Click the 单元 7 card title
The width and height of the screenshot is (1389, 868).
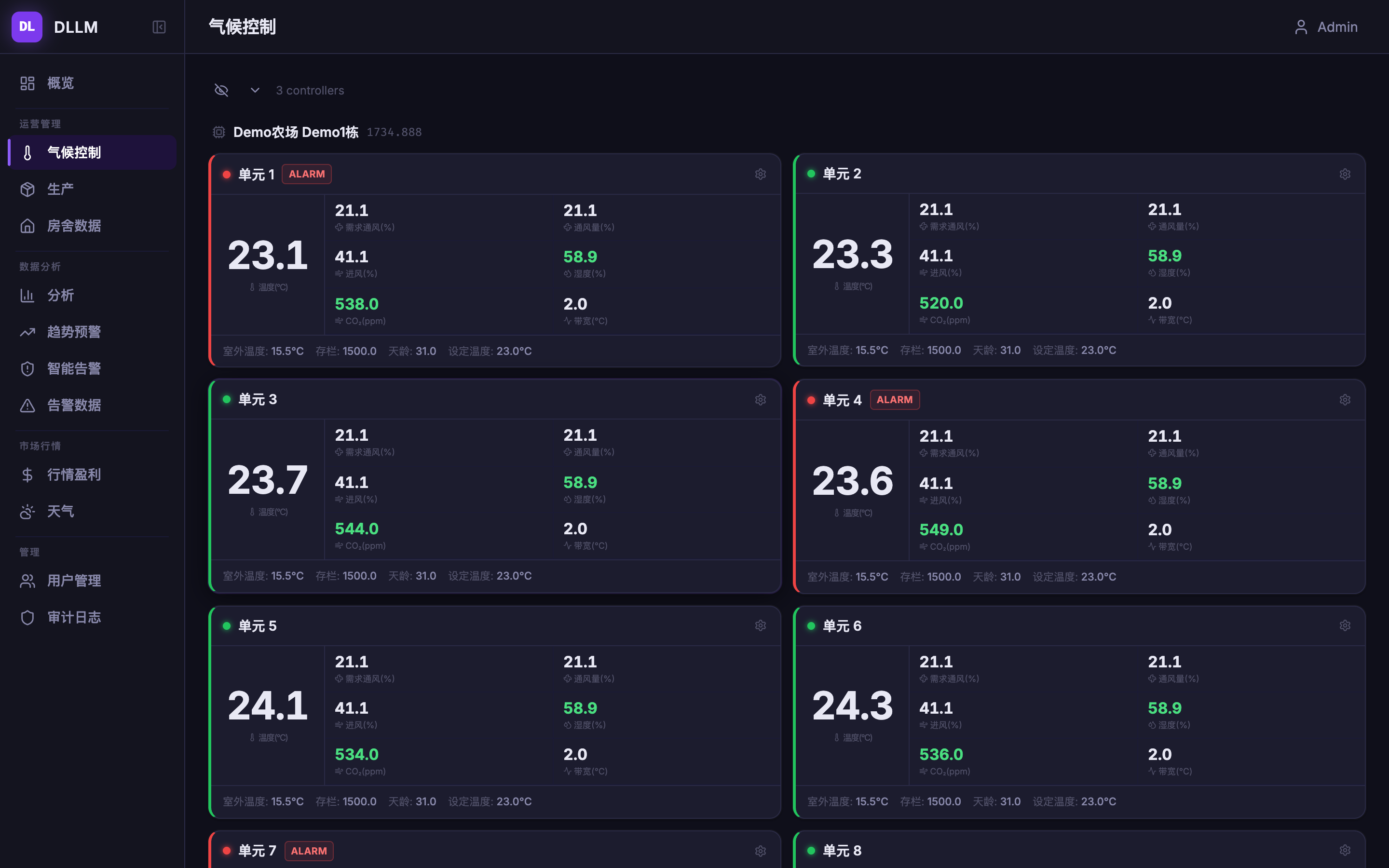click(x=257, y=851)
